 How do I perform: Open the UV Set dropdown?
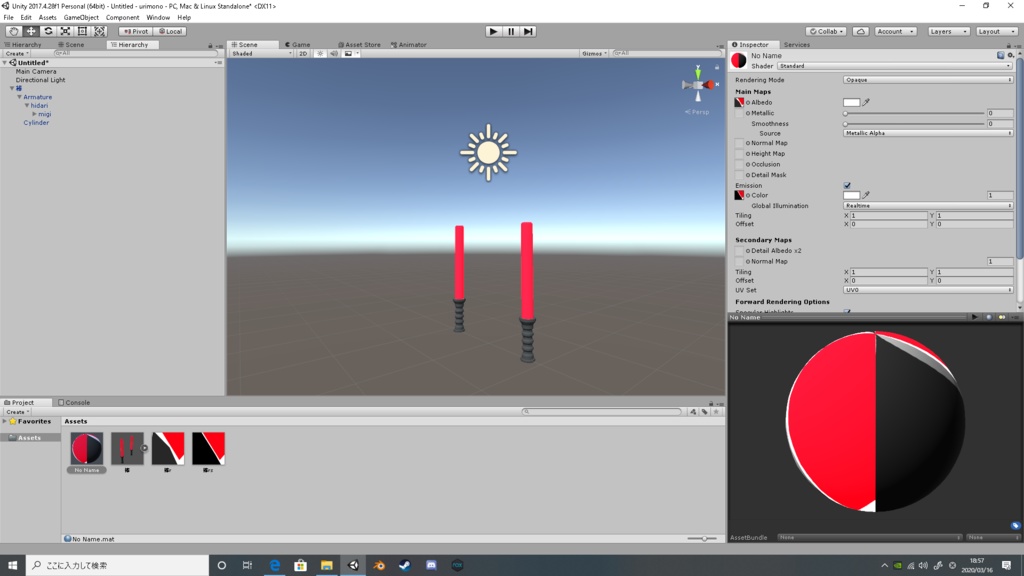coord(928,290)
